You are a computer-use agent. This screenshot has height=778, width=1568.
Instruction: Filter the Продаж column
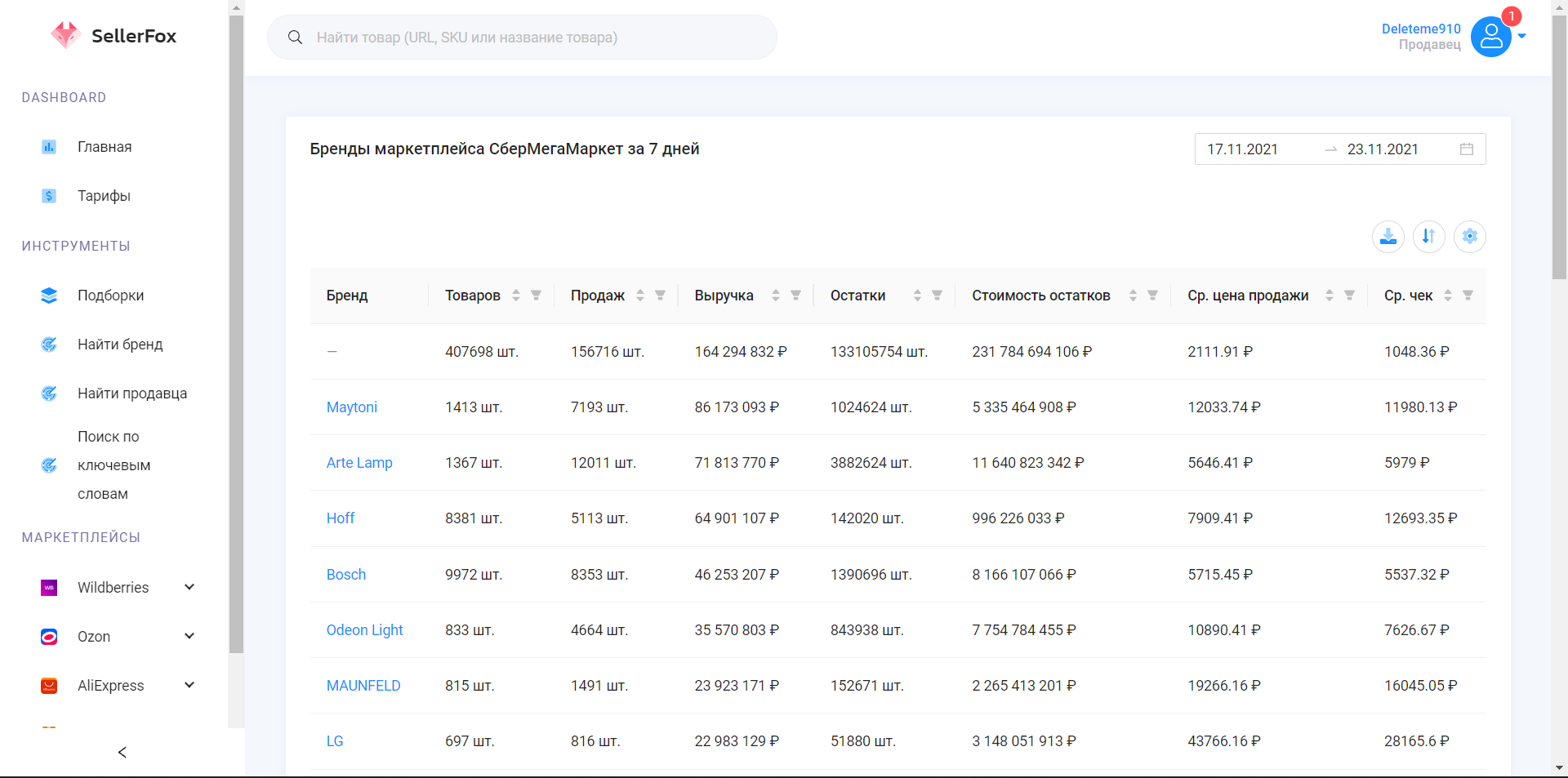click(661, 296)
